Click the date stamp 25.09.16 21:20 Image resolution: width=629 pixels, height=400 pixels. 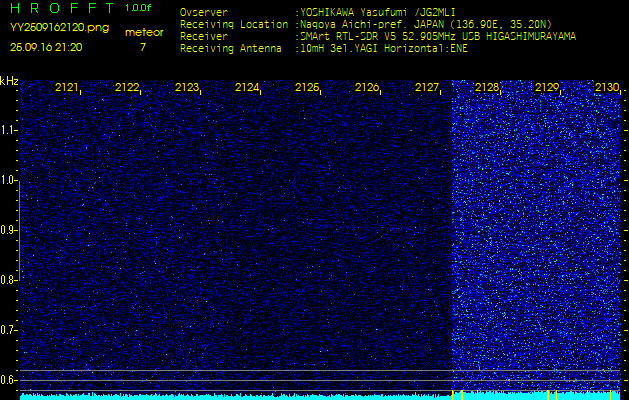point(46,47)
